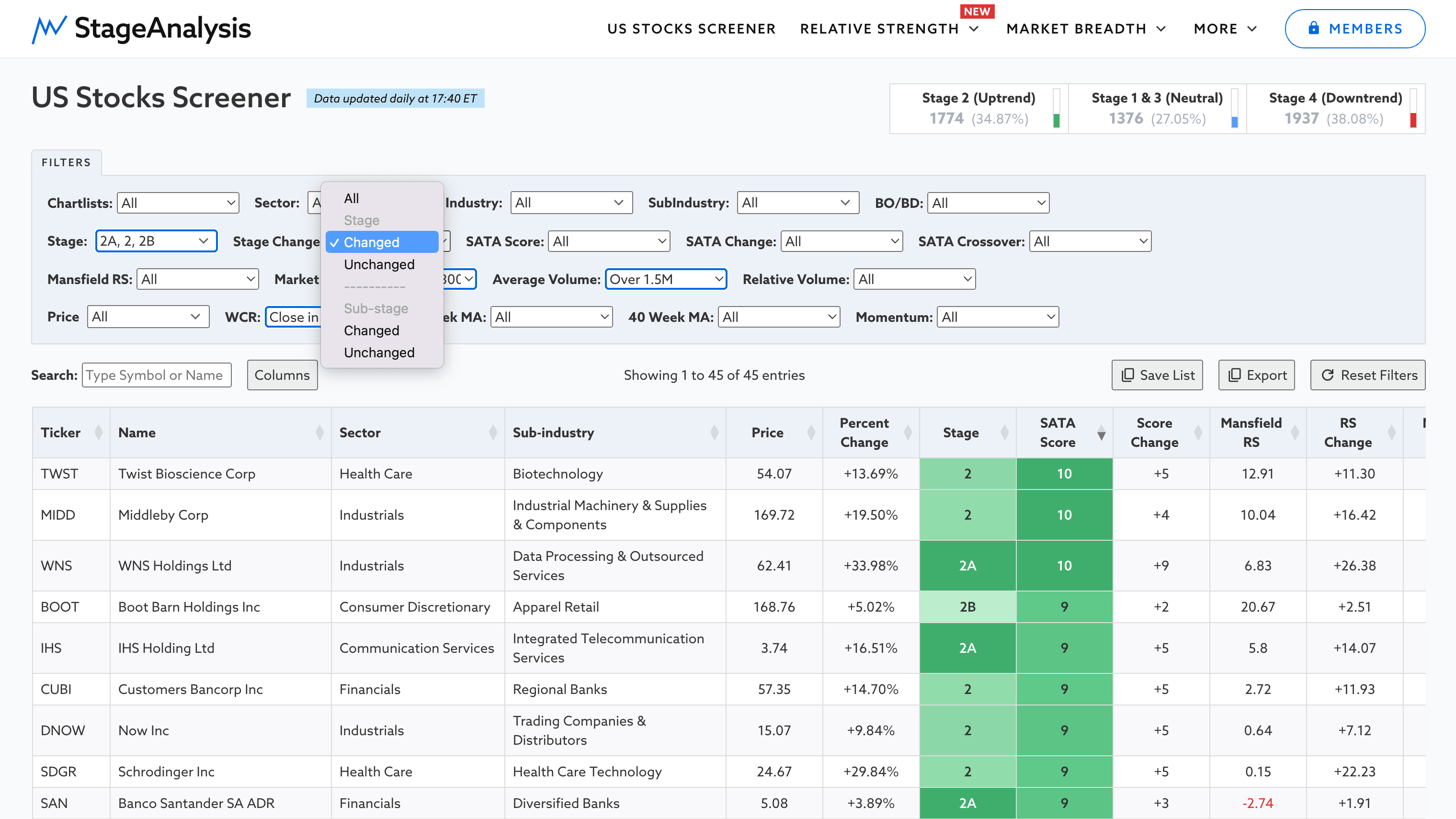Viewport: 1456px width, 819px height.
Task: Click IHS Holding Ltd name cell
Action: coord(220,648)
